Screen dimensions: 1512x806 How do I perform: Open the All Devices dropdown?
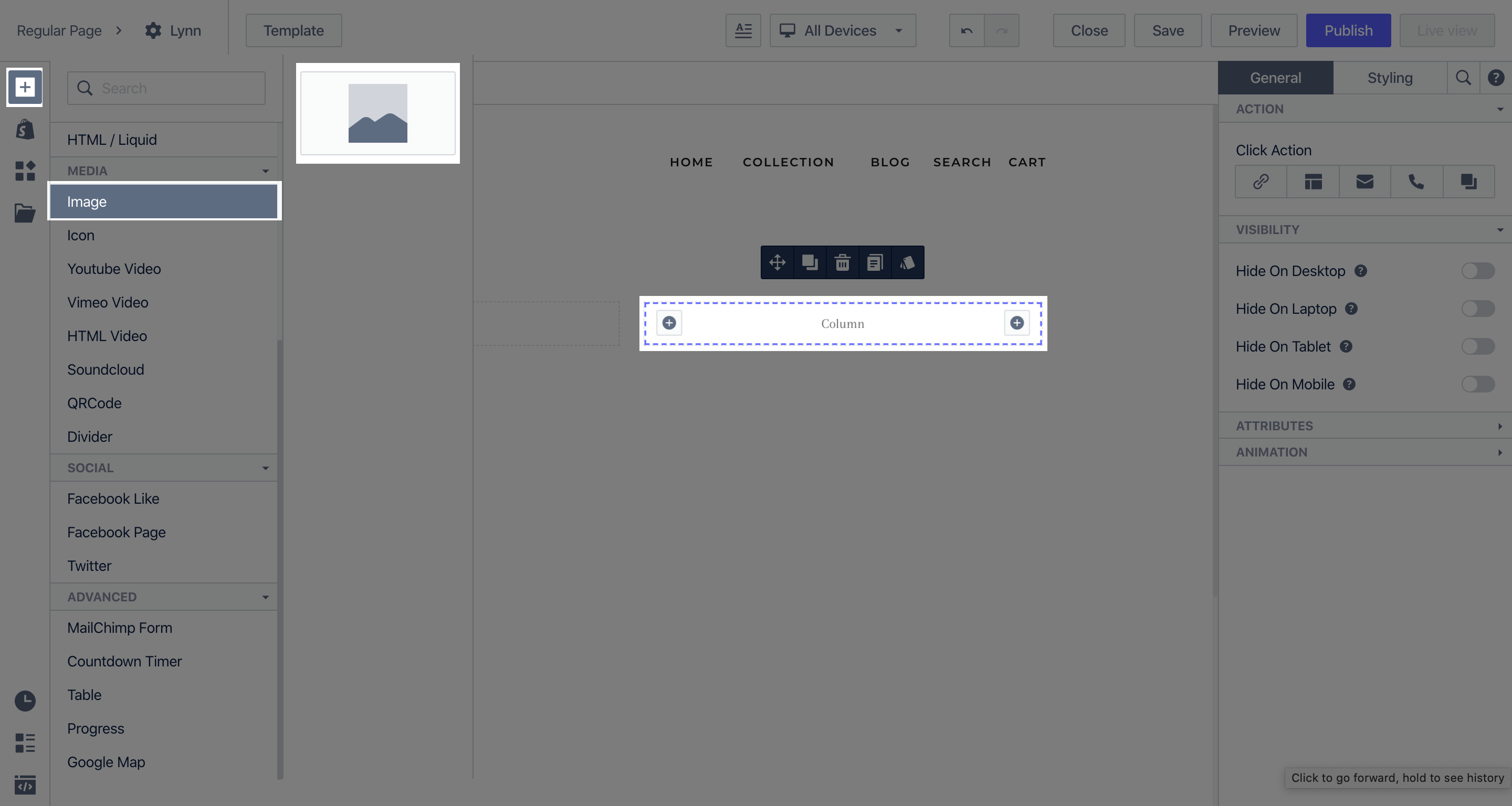(842, 30)
